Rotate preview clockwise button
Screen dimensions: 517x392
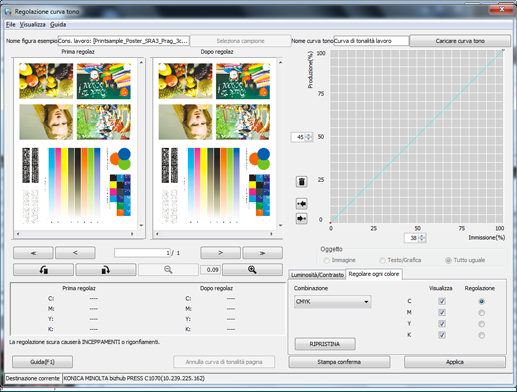(106, 270)
